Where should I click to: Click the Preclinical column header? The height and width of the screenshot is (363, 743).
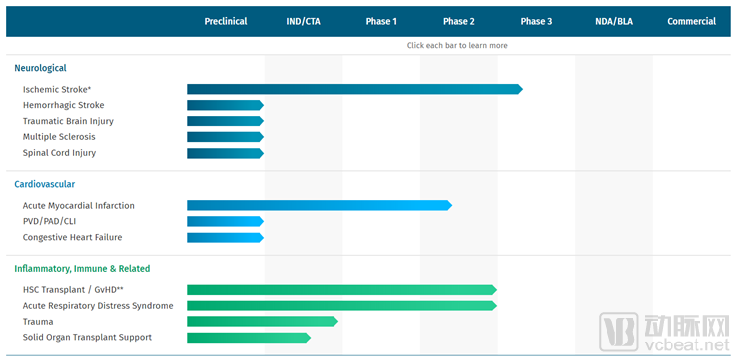[226, 21]
